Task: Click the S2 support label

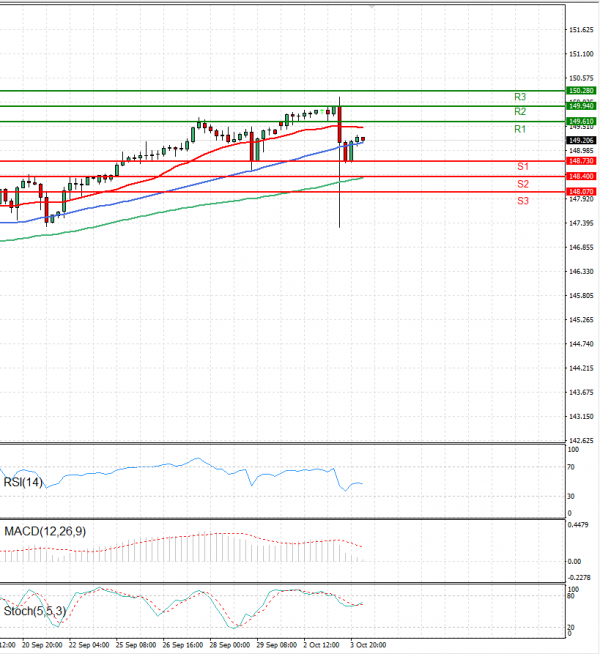Action: tap(523, 184)
